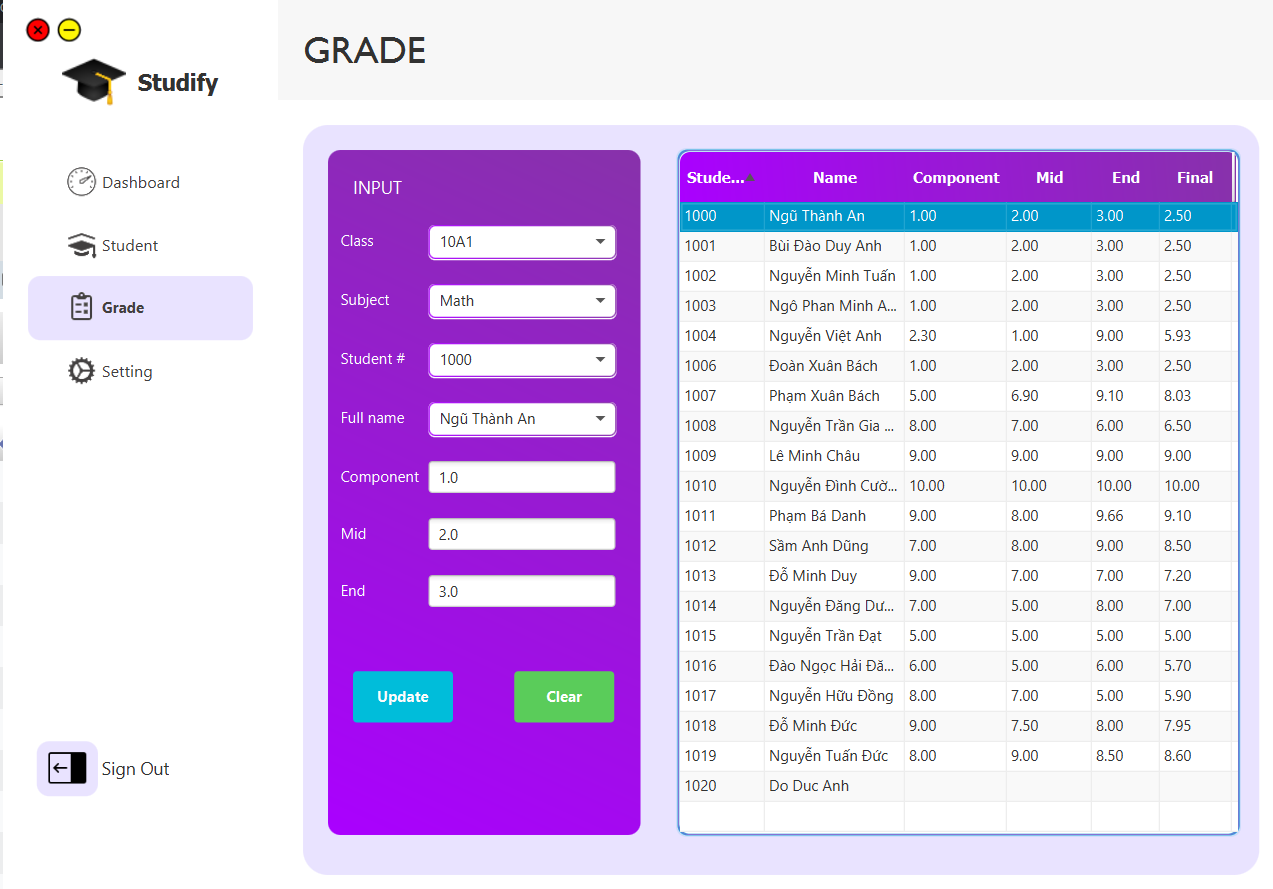Select the row for Nguyễn Tuấn Đức
The width and height of the screenshot is (1273, 889).
[959, 756]
